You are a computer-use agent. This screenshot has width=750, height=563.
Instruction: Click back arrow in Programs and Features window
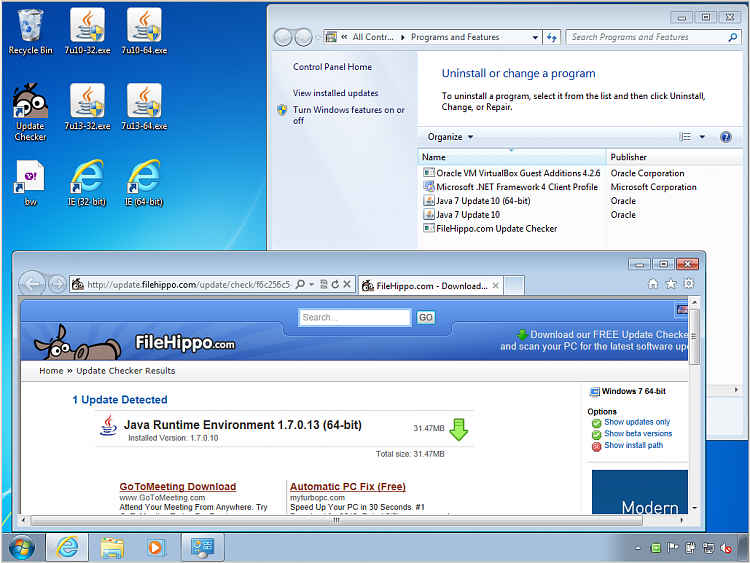283,37
